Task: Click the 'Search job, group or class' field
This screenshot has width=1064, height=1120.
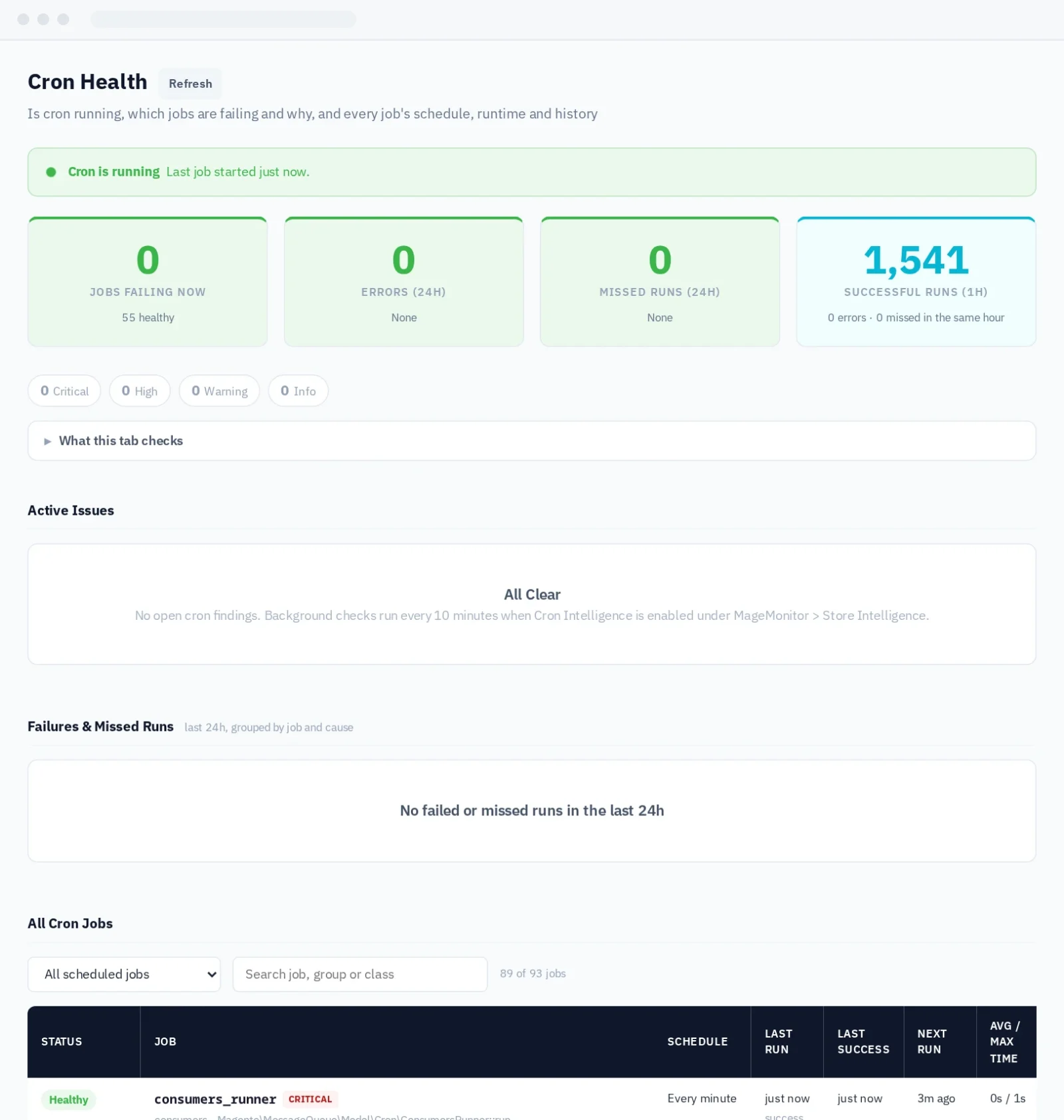Action: 360,974
